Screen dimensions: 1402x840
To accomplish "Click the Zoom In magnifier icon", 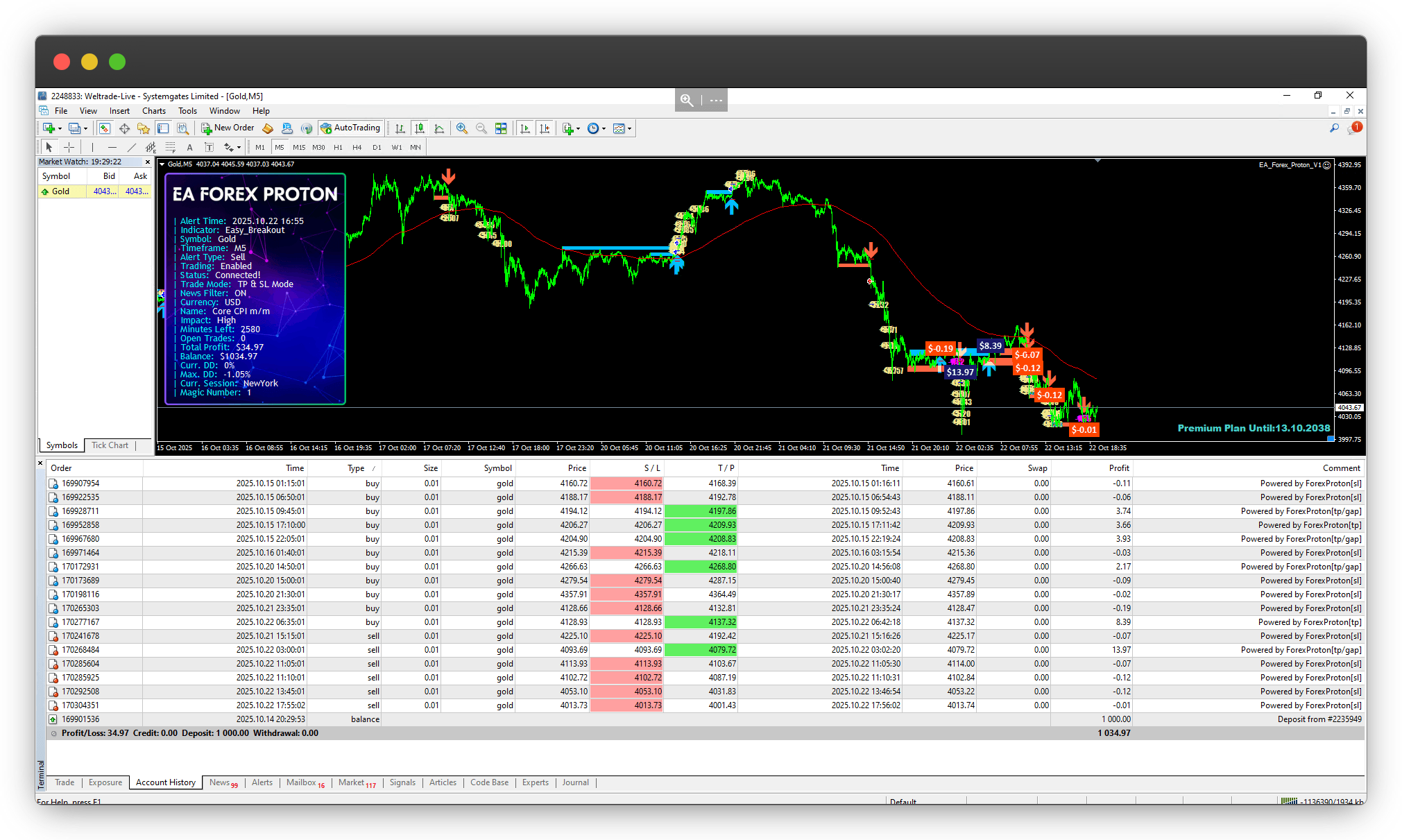I will 462,128.
